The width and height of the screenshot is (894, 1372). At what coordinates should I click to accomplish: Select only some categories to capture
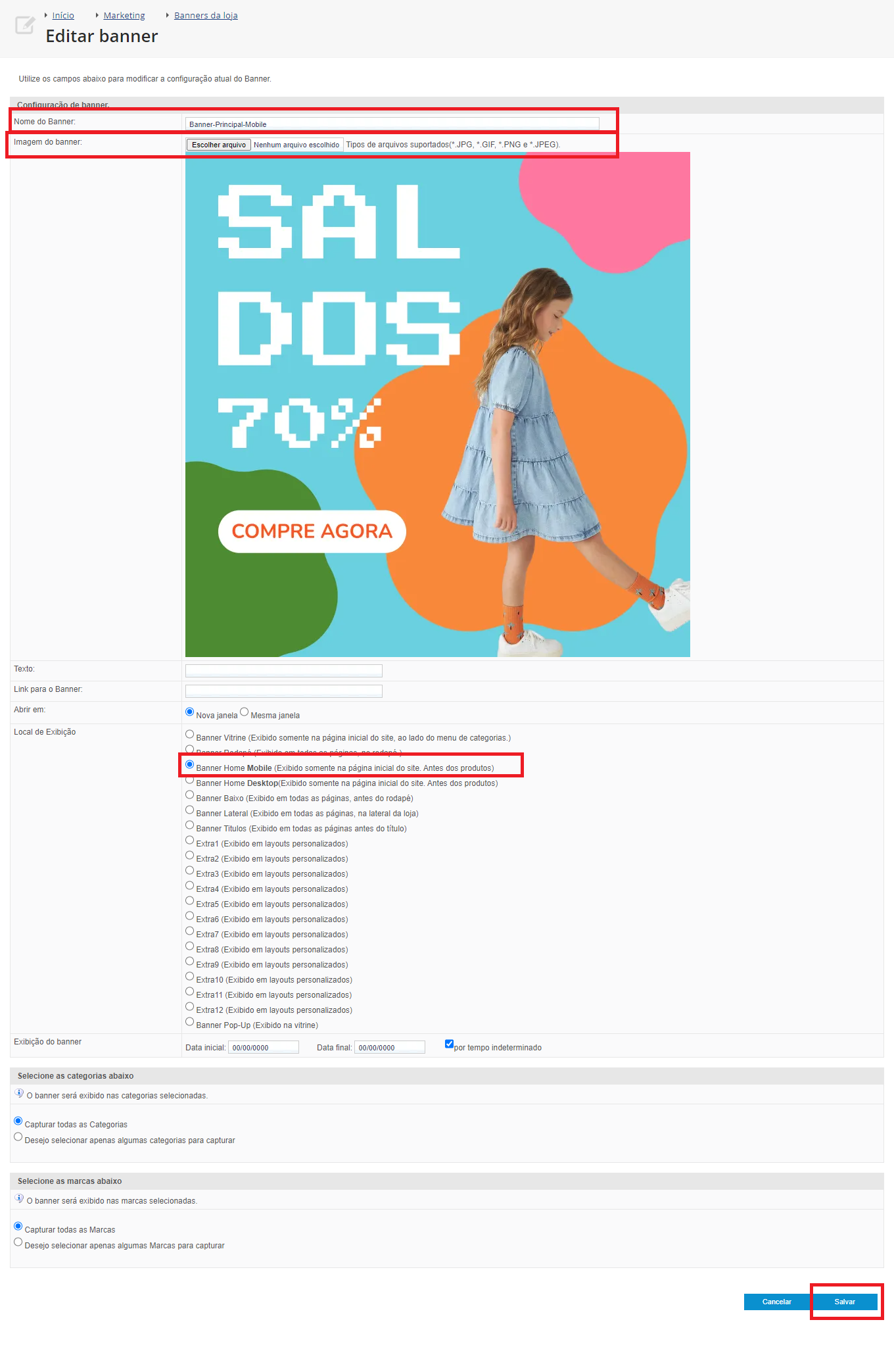coord(18,1137)
